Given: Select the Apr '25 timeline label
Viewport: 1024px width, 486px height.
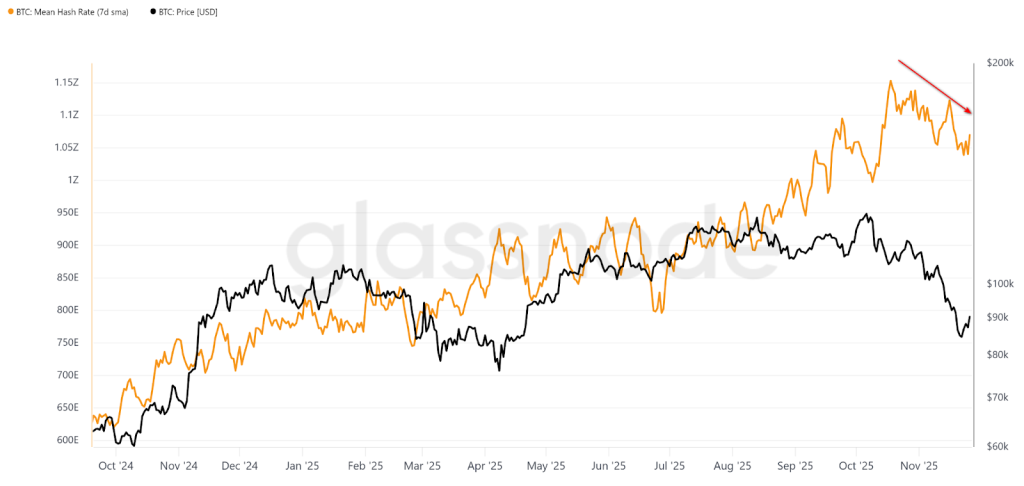Looking at the screenshot, I should coord(485,466).
